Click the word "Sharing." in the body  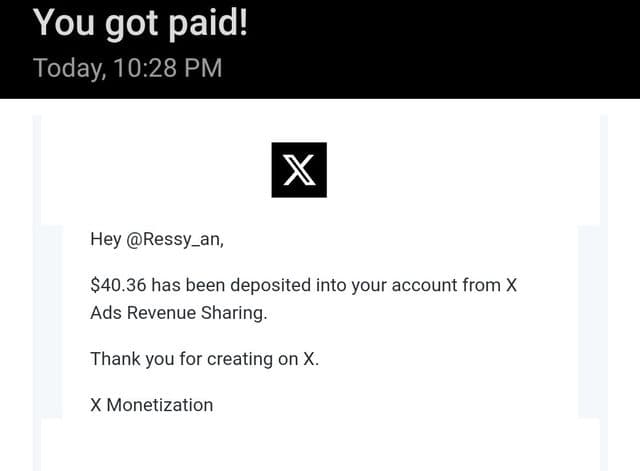coord(234,313)
